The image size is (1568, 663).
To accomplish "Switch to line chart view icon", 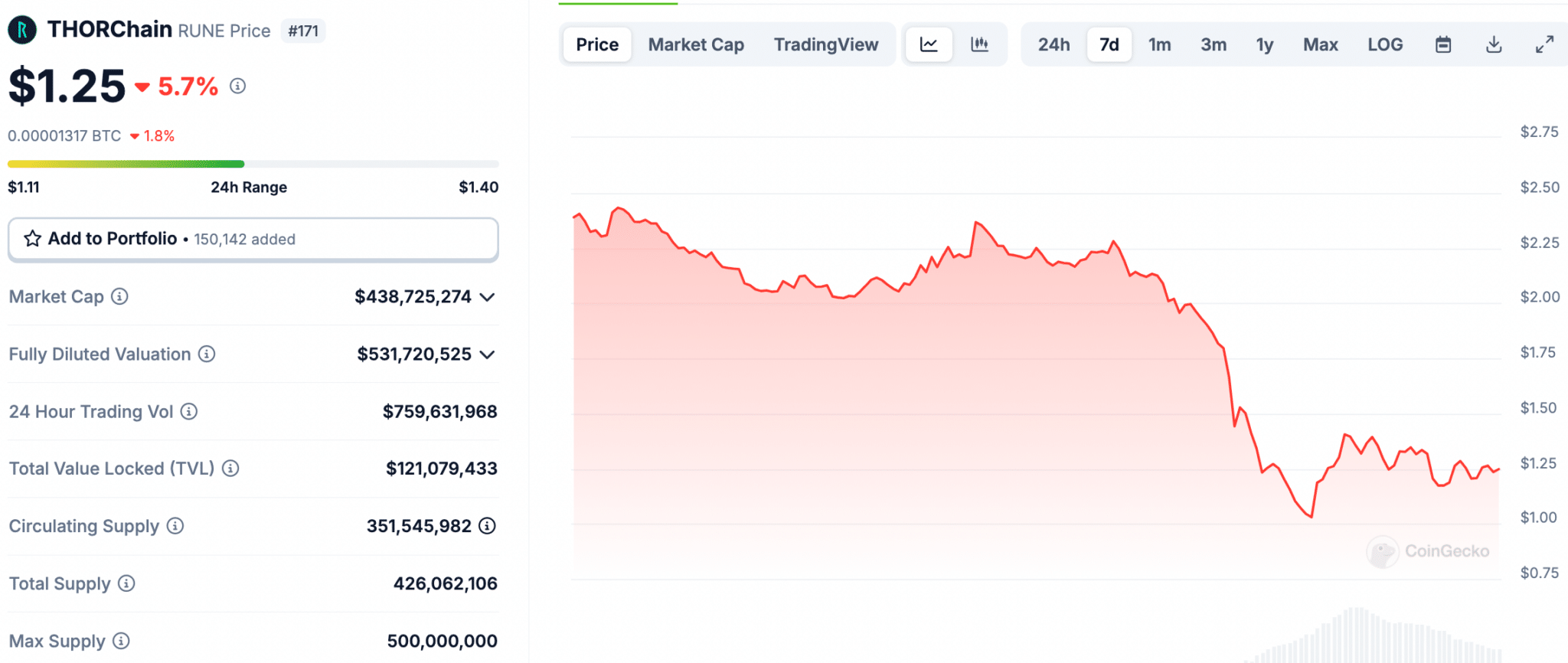I will [929, 44].
